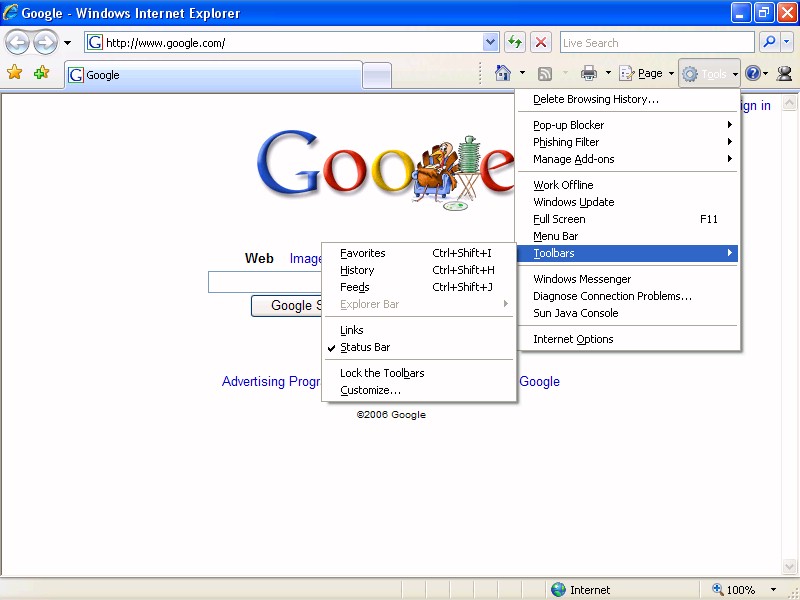Select the Windows Messenger menu entry
800x600 pixels.
tap(628, 279)
